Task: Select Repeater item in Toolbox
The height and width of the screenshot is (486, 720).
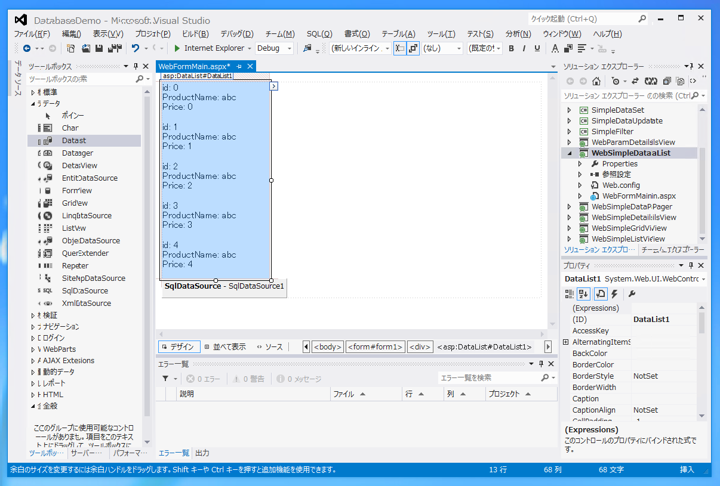Action: click(x=84, y=266)
